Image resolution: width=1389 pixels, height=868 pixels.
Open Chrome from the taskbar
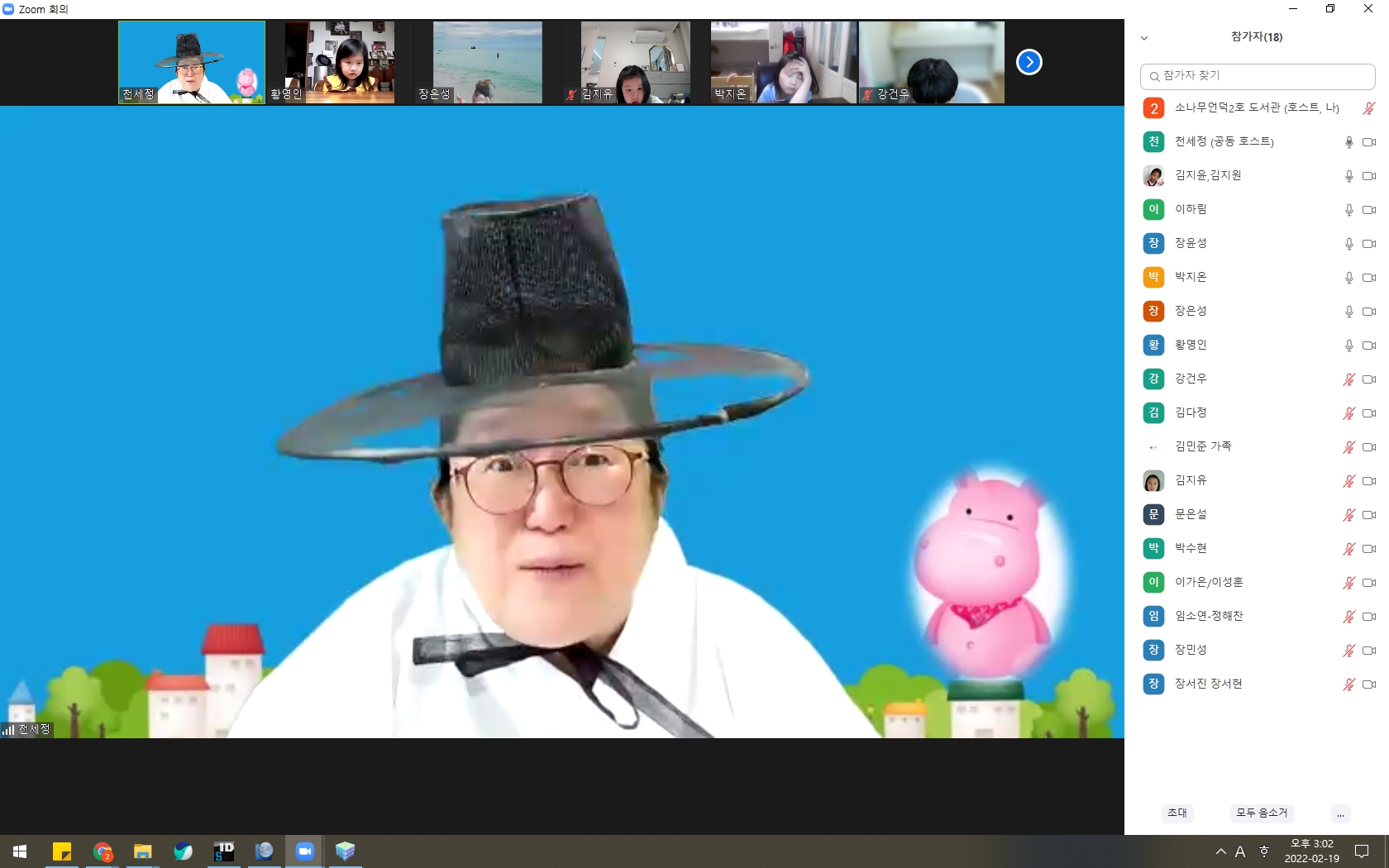tap(103, 851)
